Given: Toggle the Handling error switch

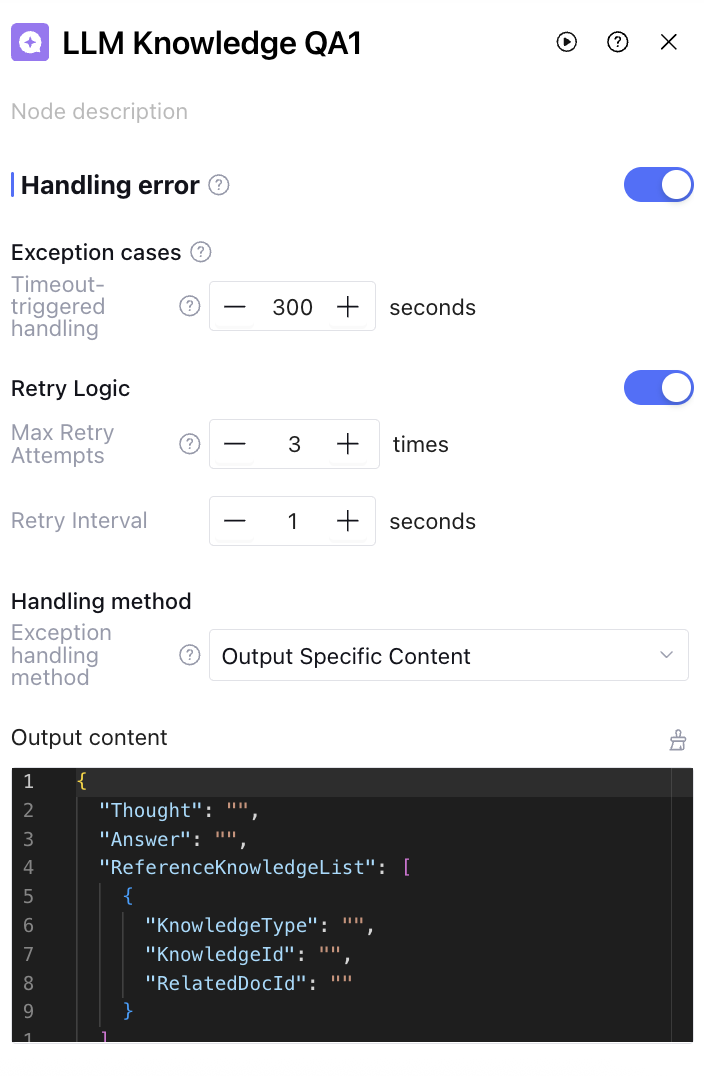Looking at the screenshot, I should 658,185.
